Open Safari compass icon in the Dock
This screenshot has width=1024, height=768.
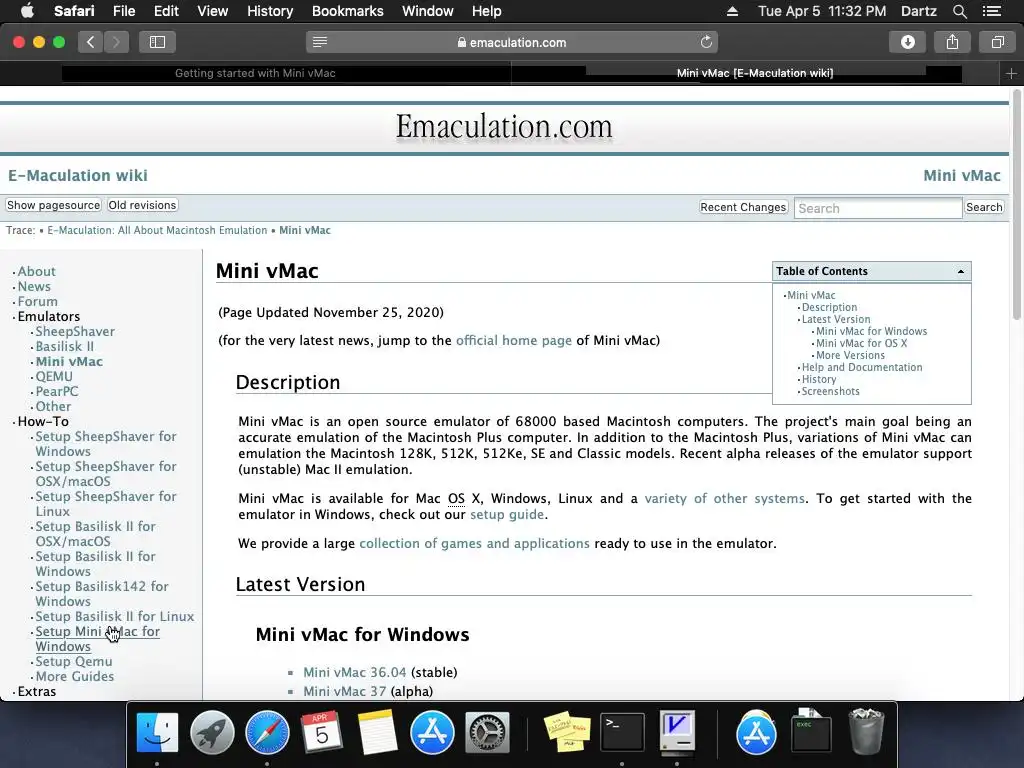coord(267,733)
